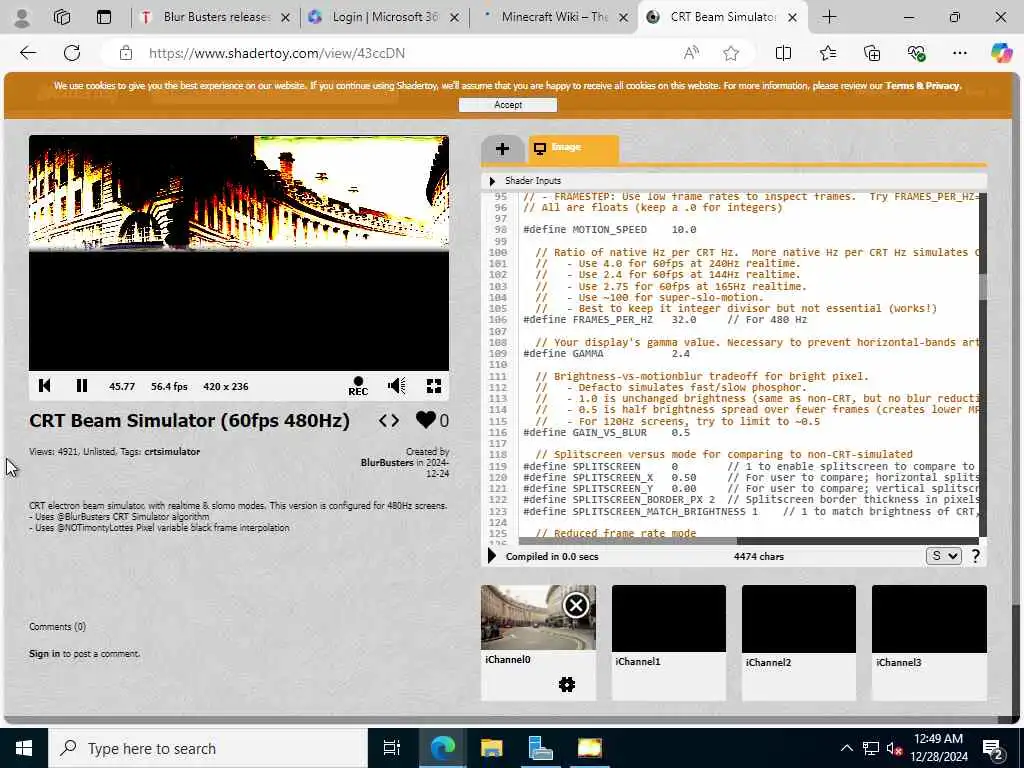The image size is (1024, 768).
Task: Switch to Minecraft Wiki tab
Action: [552, 17]
